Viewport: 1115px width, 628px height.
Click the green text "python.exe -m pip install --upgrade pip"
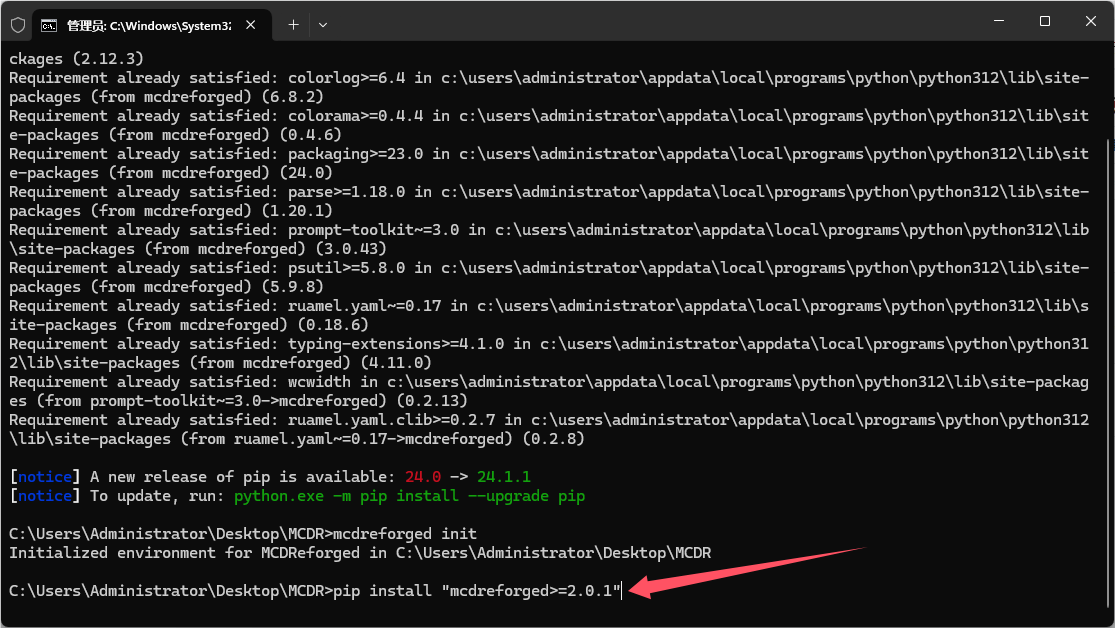coord(410,496)
